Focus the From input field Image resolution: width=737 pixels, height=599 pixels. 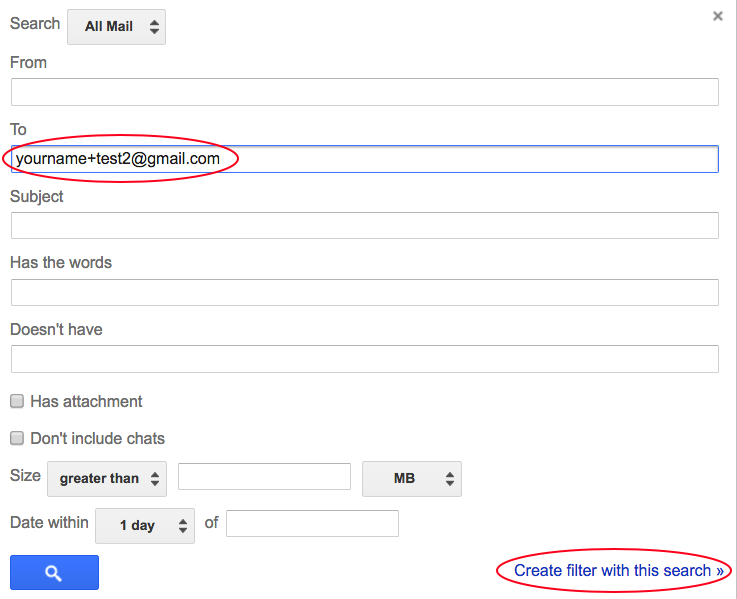[365, 92]
